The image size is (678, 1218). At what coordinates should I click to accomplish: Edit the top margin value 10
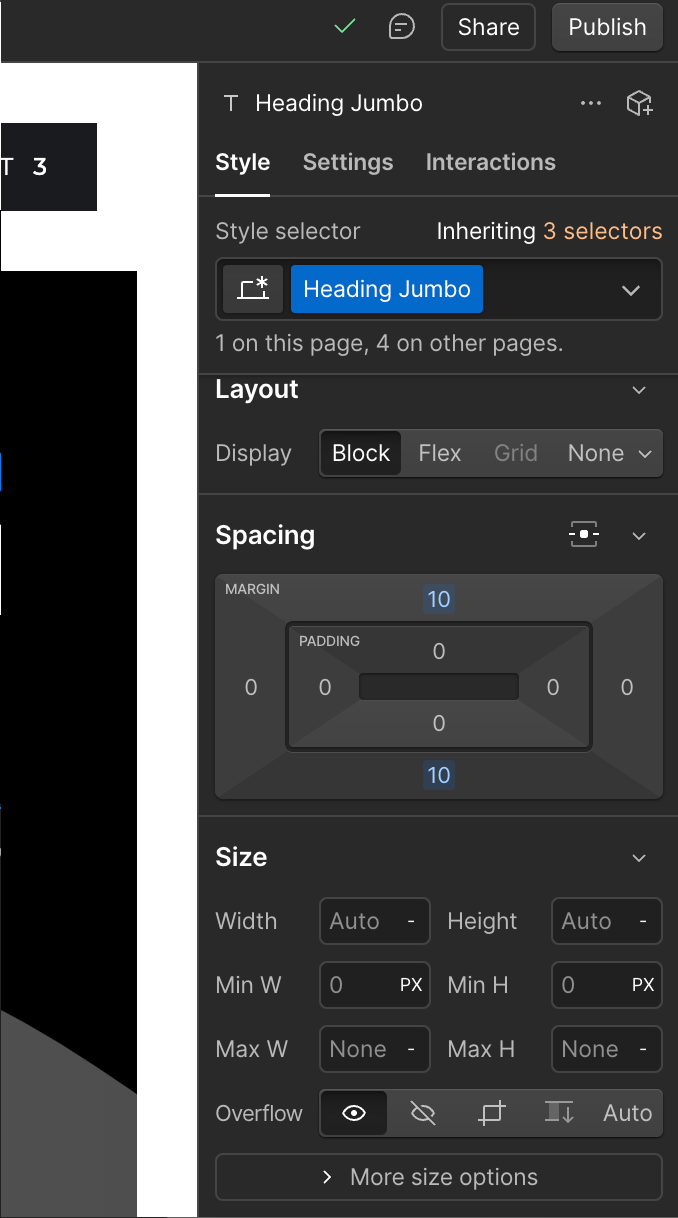click(439, 600)
